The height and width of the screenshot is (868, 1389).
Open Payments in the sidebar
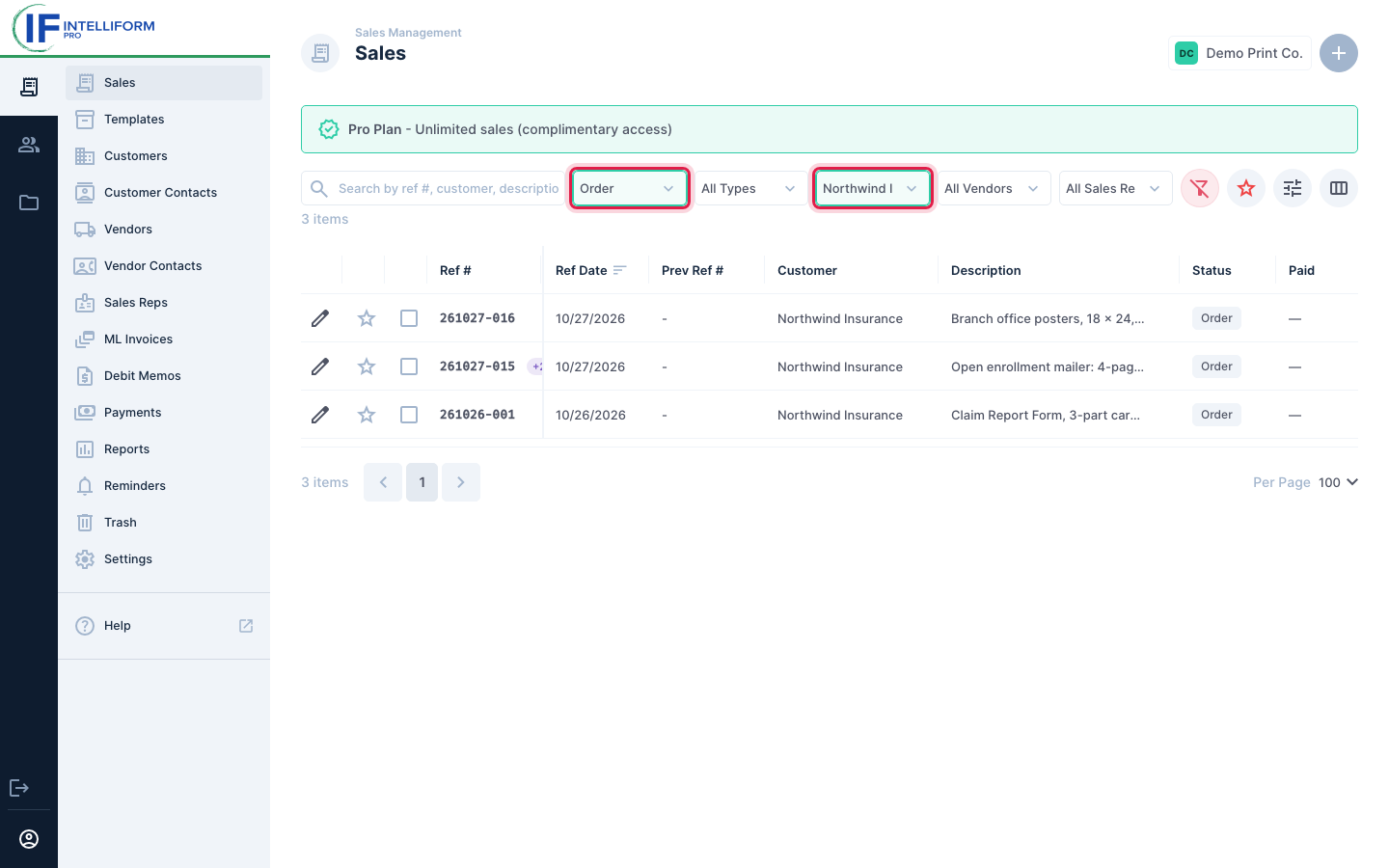tap(164, 413)
